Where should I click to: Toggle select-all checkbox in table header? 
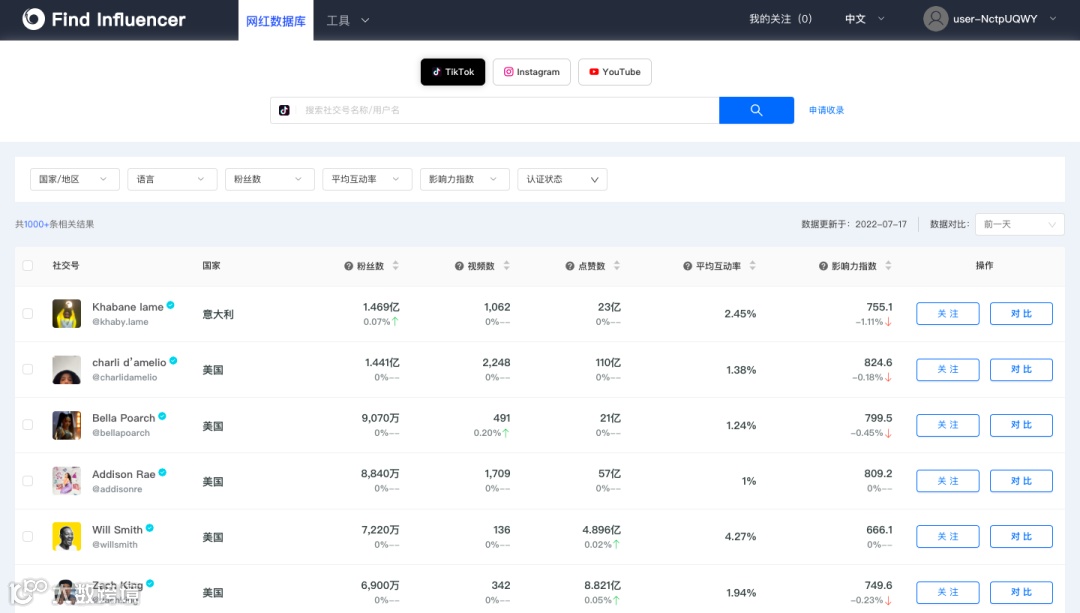click(x=28, y=266)
